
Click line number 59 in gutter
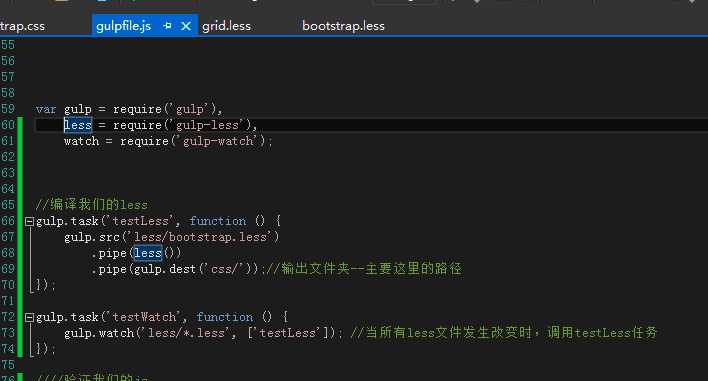point(8,109)
